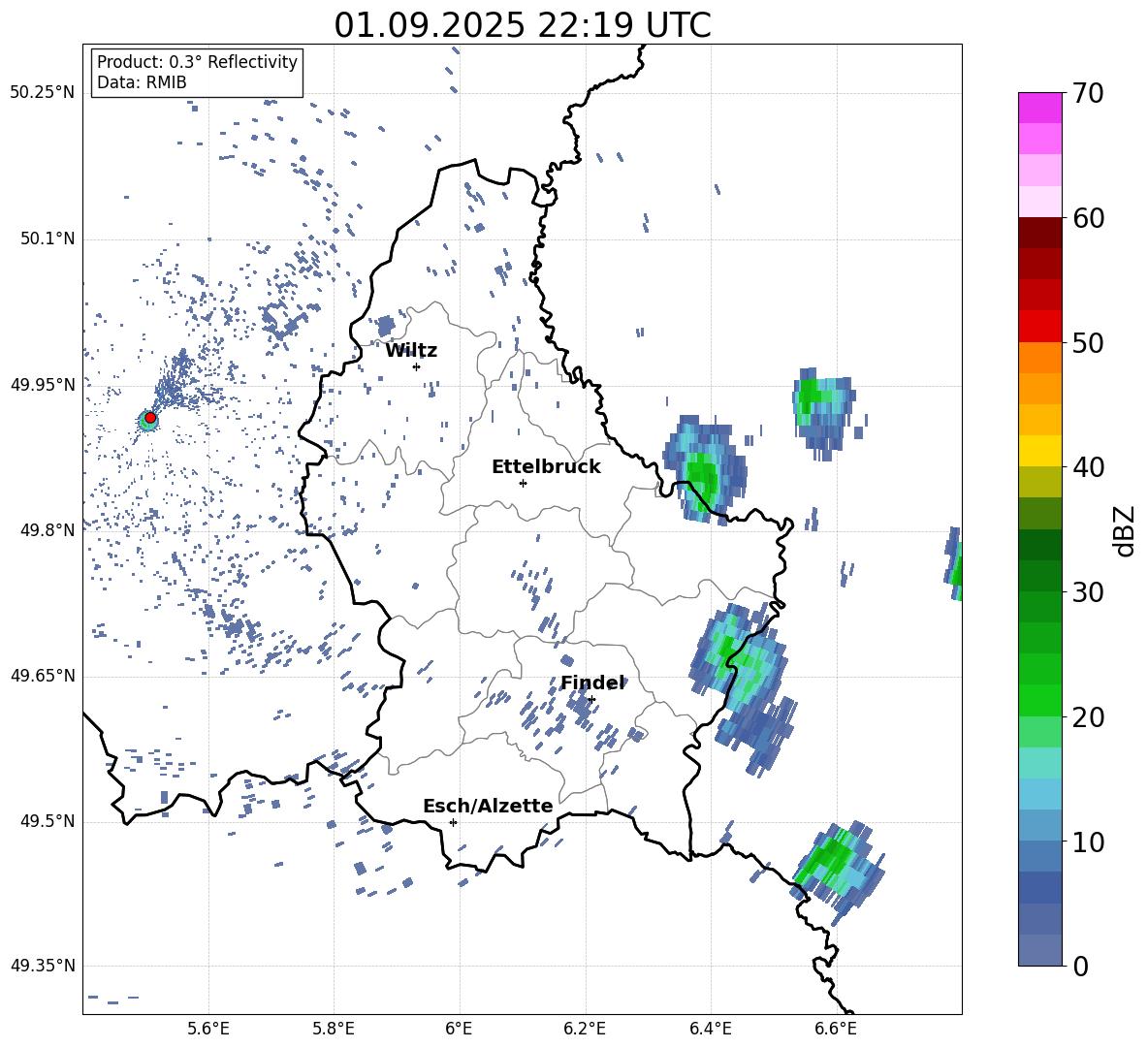Click the Findel station cross marker
Screen dimensions: 1148x1048
[x=591, y=699]
